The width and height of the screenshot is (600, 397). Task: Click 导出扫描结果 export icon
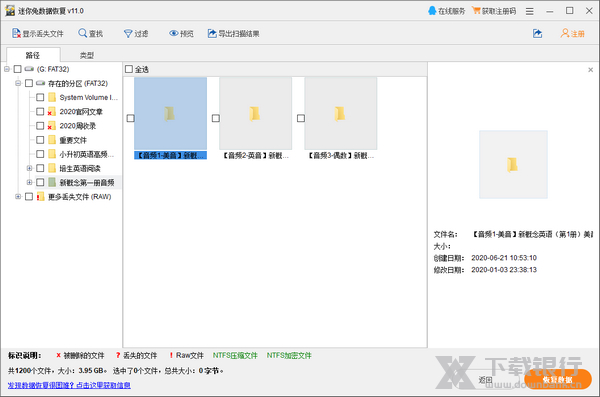click(212, 33)
